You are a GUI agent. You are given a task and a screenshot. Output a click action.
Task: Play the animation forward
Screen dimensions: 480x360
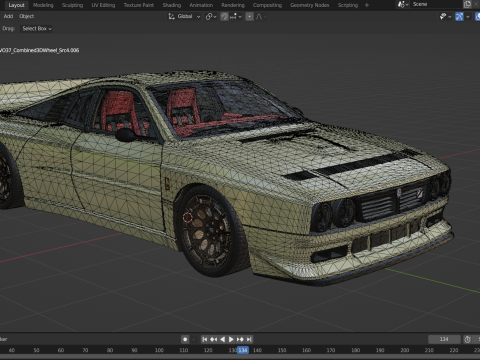231,339
